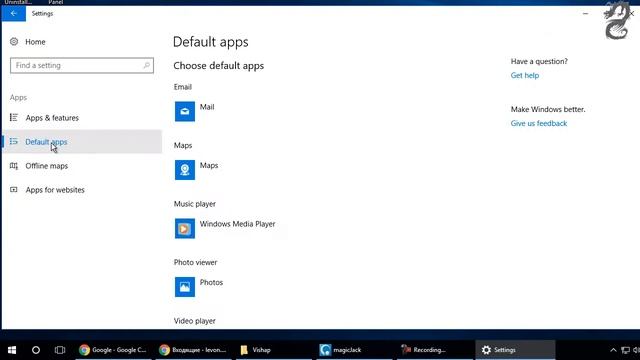Select Default apps in sidebar
Screen dimensions: 640x360
pyautogui.click(x=82, y=142)
